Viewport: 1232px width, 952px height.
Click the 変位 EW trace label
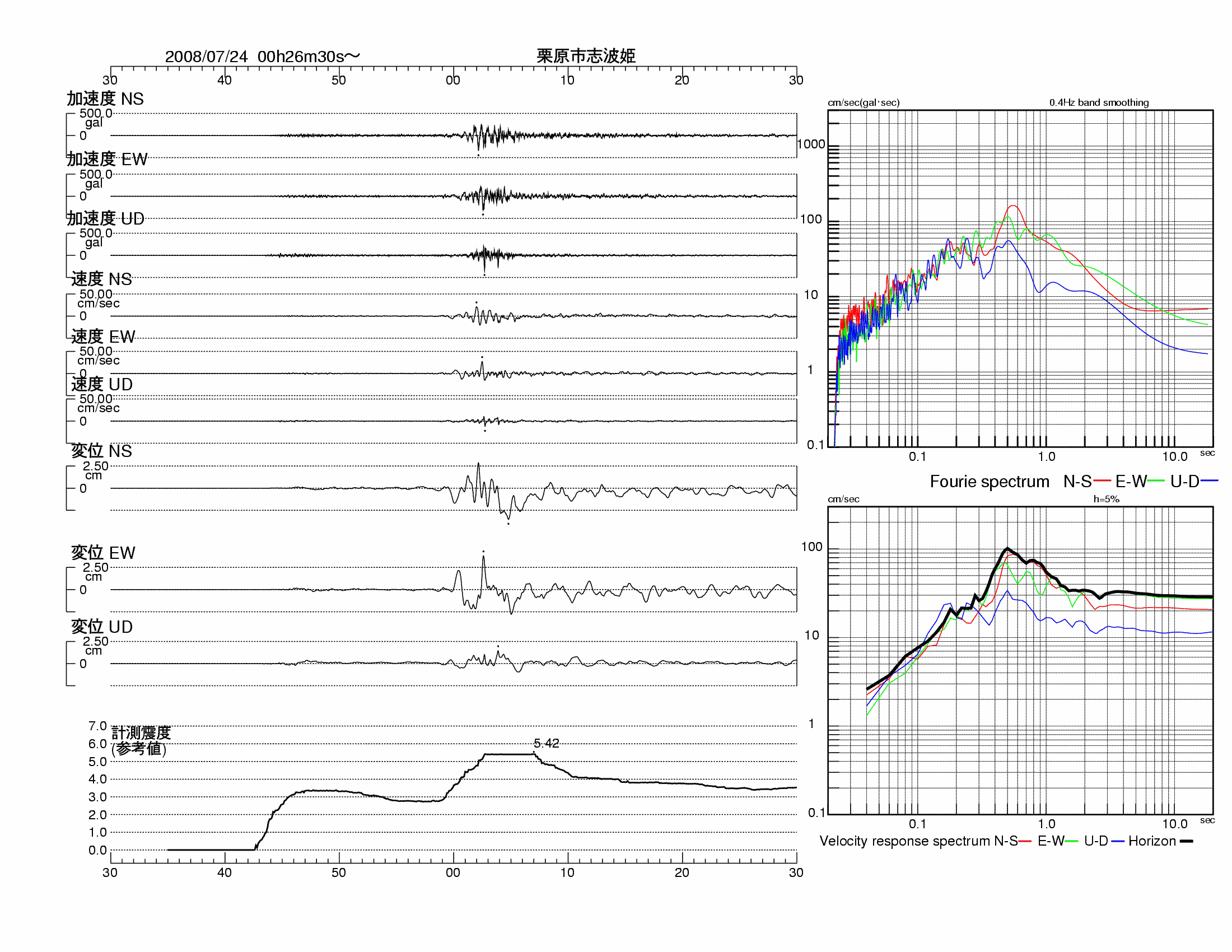102,552
